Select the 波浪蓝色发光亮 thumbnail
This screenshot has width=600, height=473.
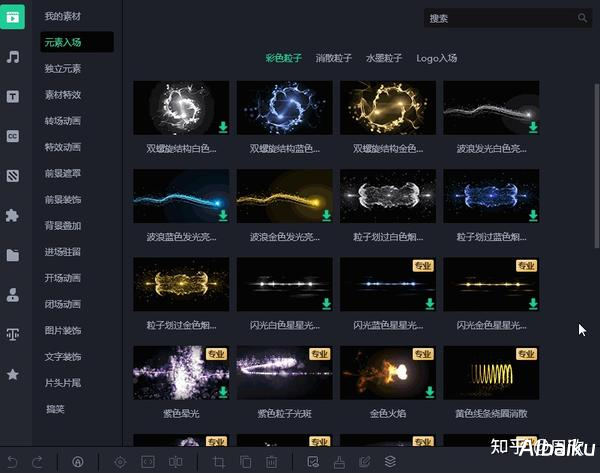coord(181,196)
